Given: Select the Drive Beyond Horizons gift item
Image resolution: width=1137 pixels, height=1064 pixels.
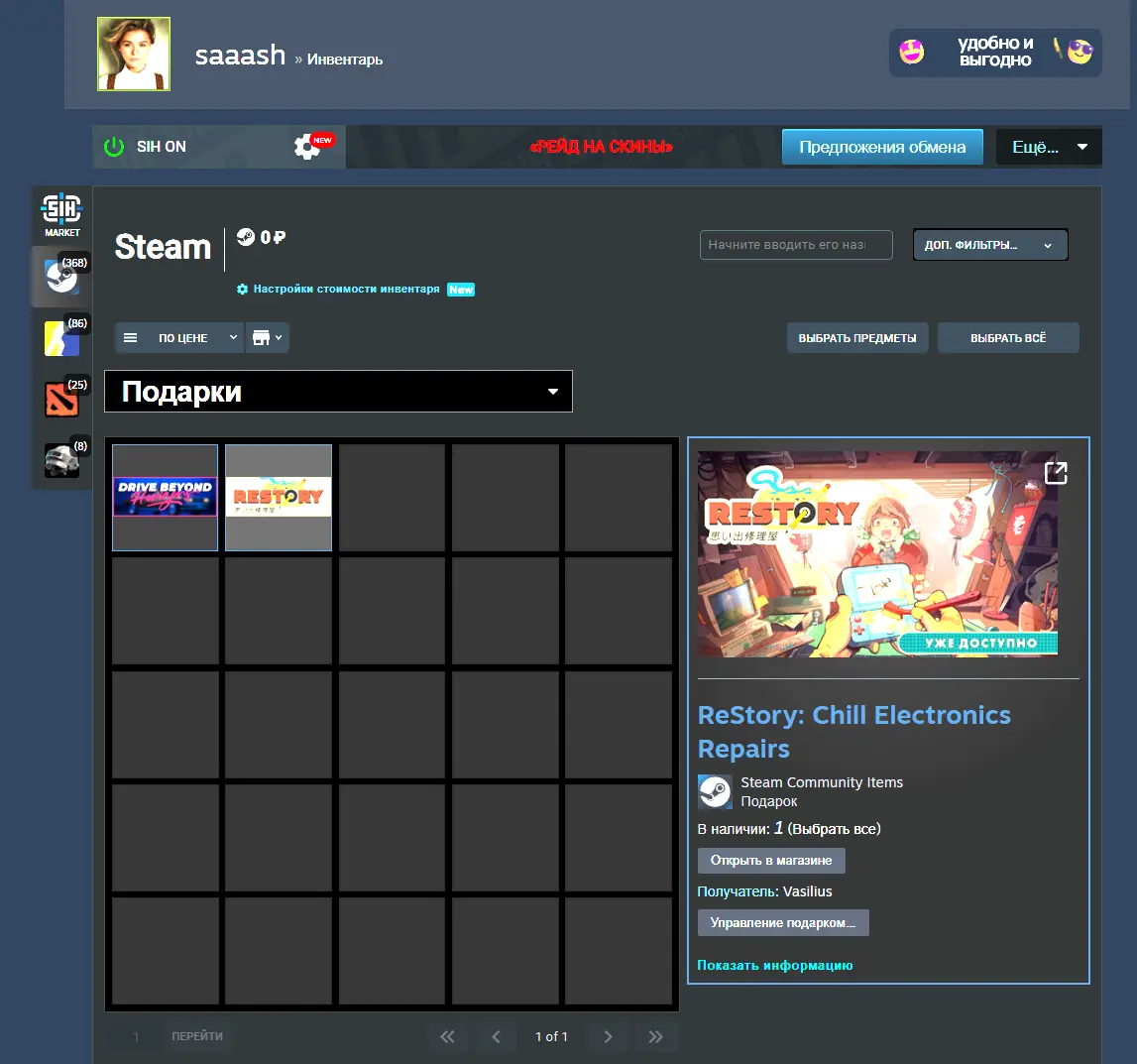Looking at the screenshot, I should tap(166, 498).
